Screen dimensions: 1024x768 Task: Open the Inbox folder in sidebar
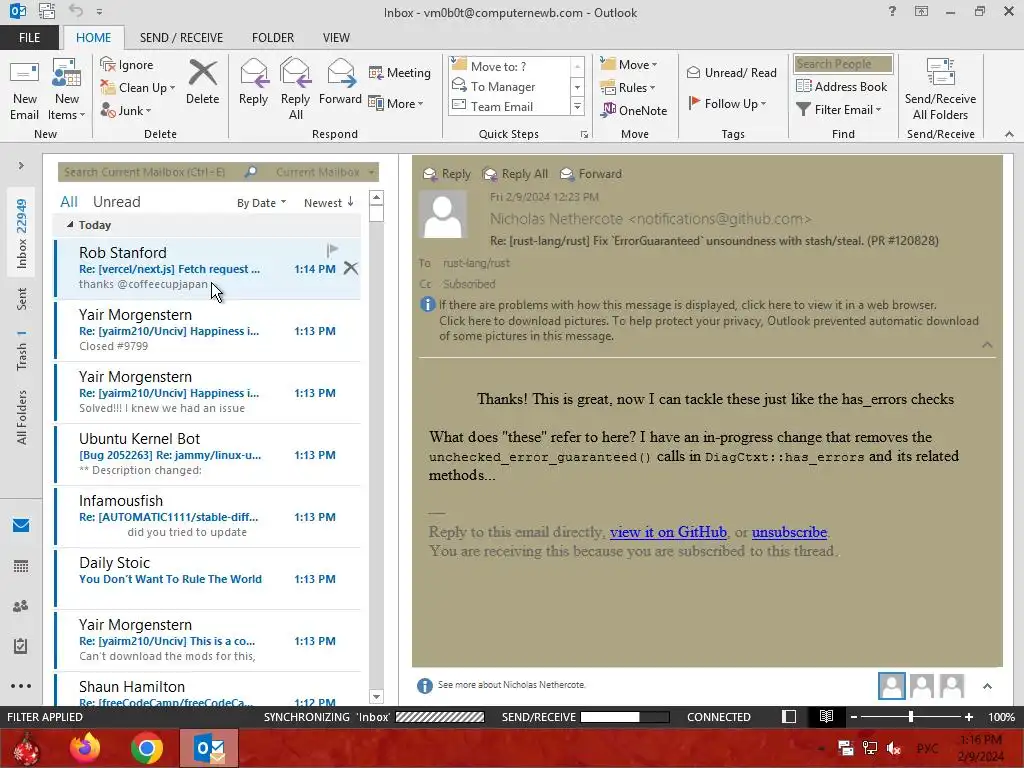click(x=22, y=233)
